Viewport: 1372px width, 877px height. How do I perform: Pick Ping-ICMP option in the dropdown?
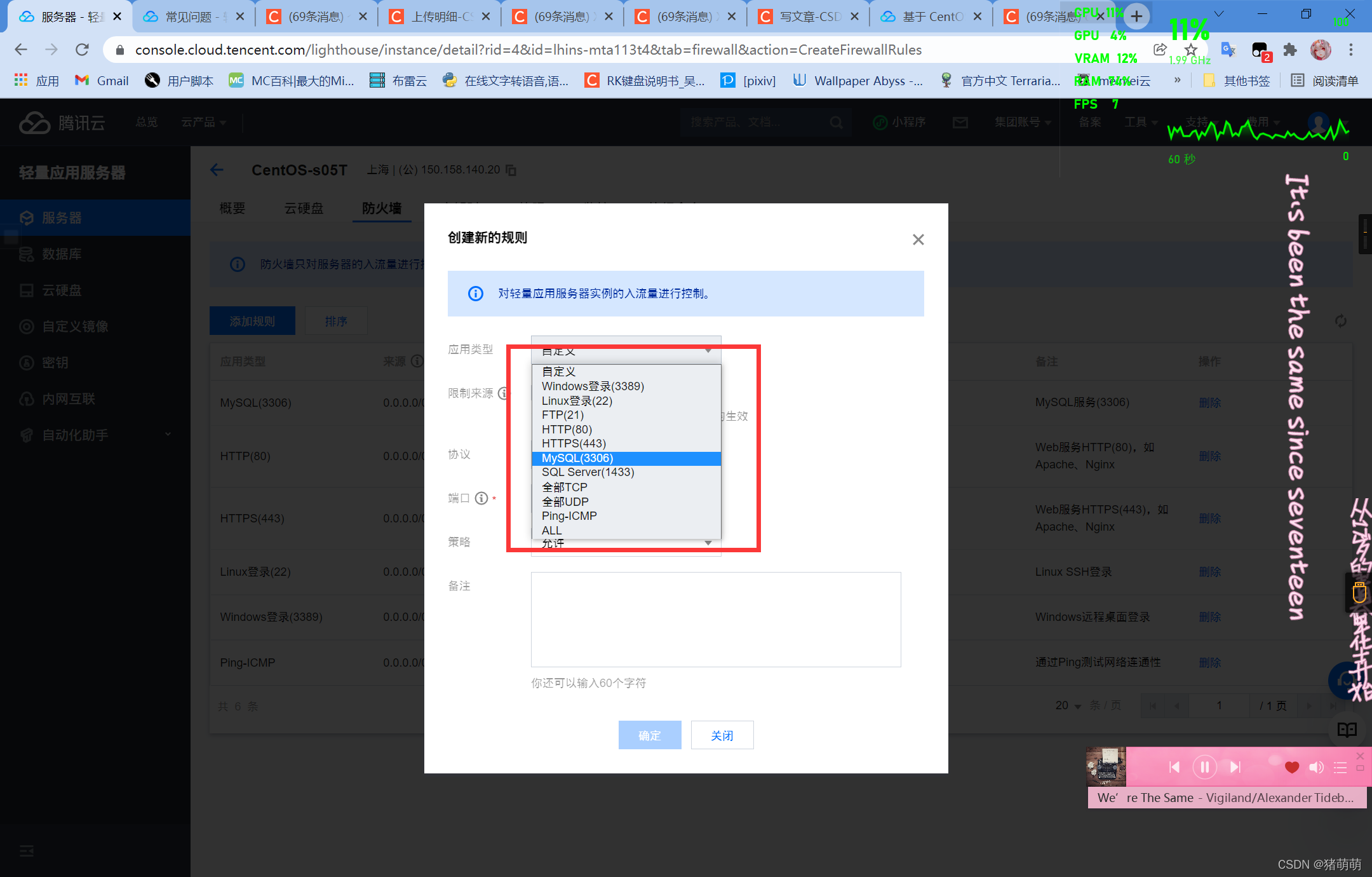tap(568, 516)
